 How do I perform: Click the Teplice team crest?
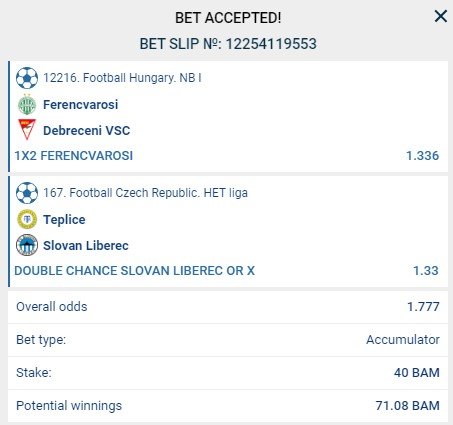[x=27, y=219]
